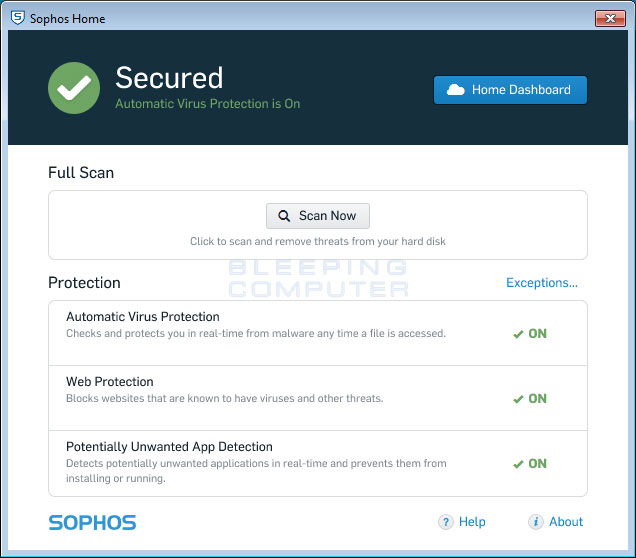
Task: Open the Exceptions link
Action: coord(541,283)
